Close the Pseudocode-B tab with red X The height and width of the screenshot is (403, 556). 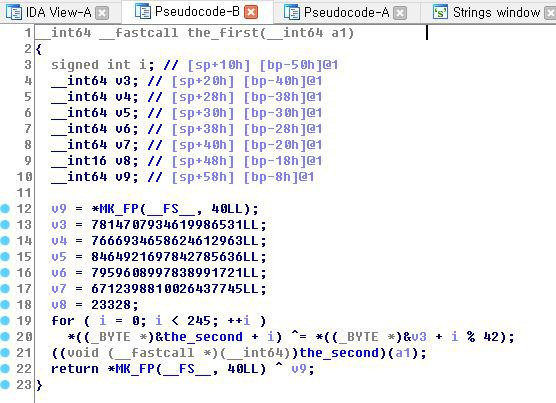tap(251, 12)
